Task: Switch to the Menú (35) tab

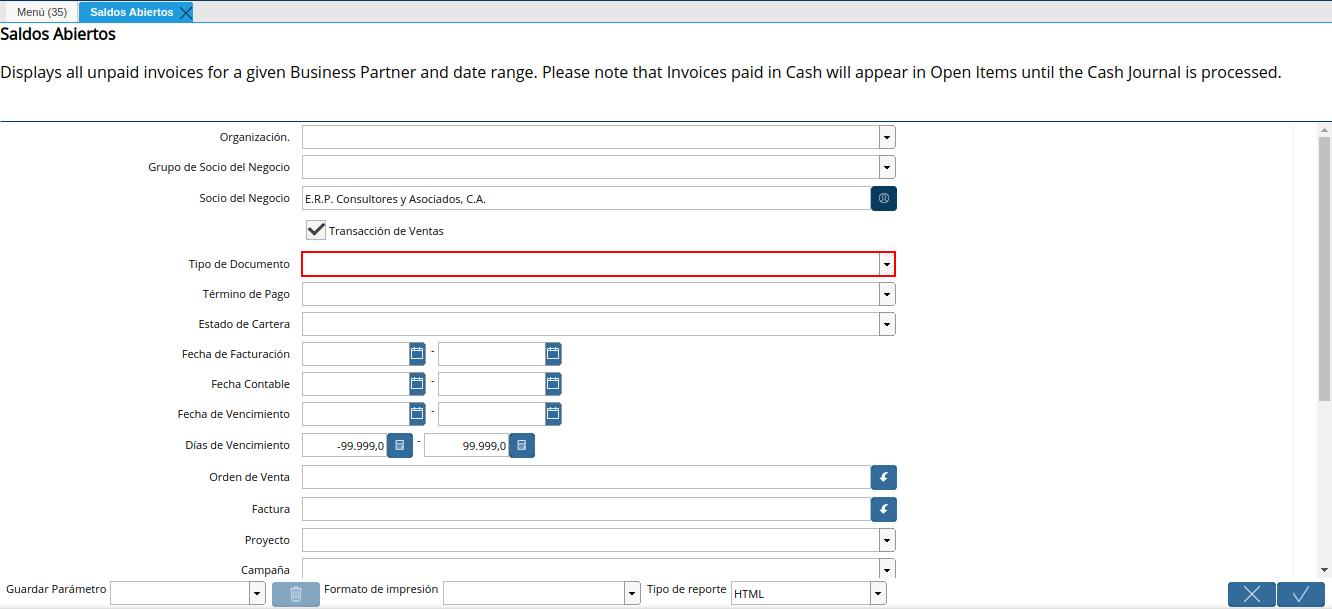Action: [42, 12]
